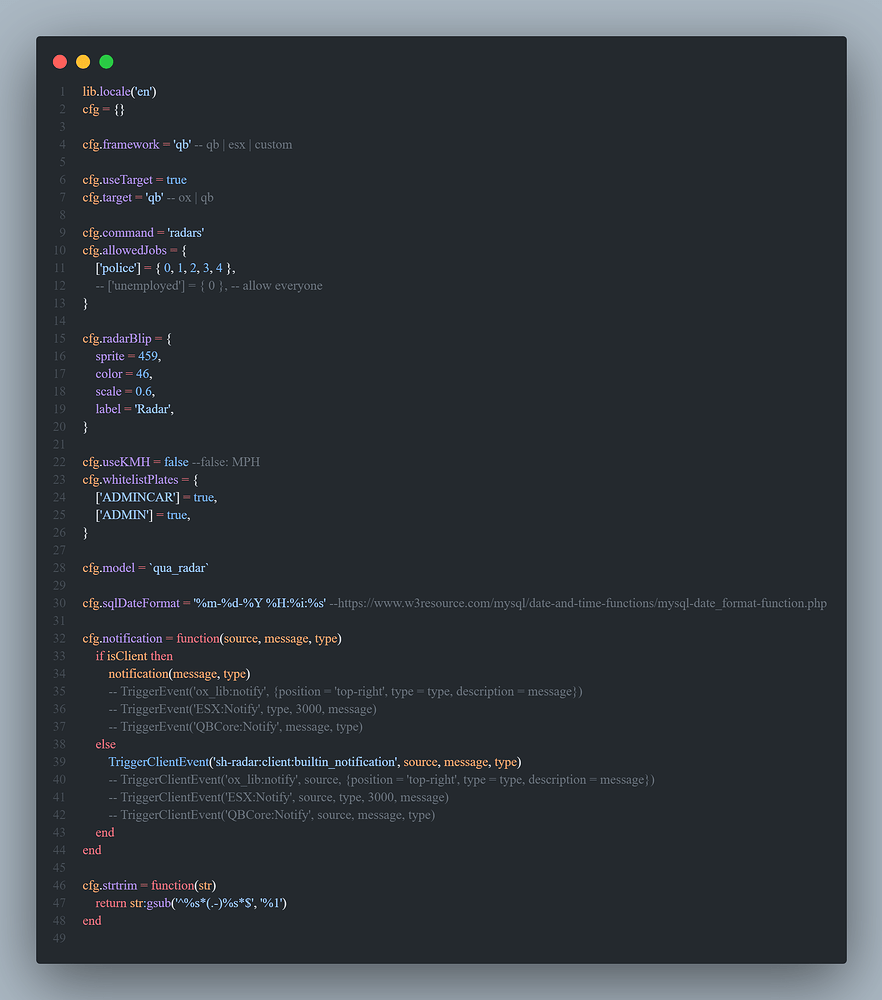Click the yellow minimize window dot
882x1000 pixels.
click(83, 62)
